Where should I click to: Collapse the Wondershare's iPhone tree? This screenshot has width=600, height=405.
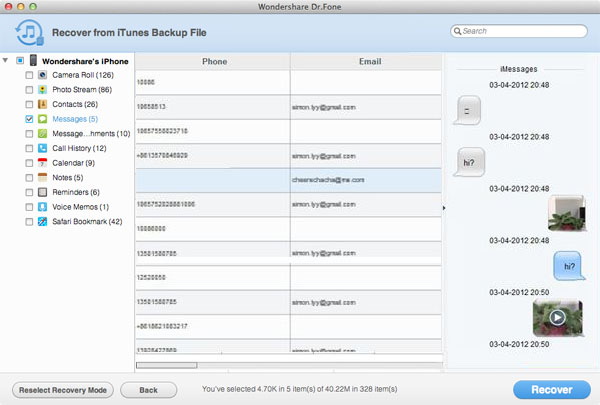[x=5, y=60]
